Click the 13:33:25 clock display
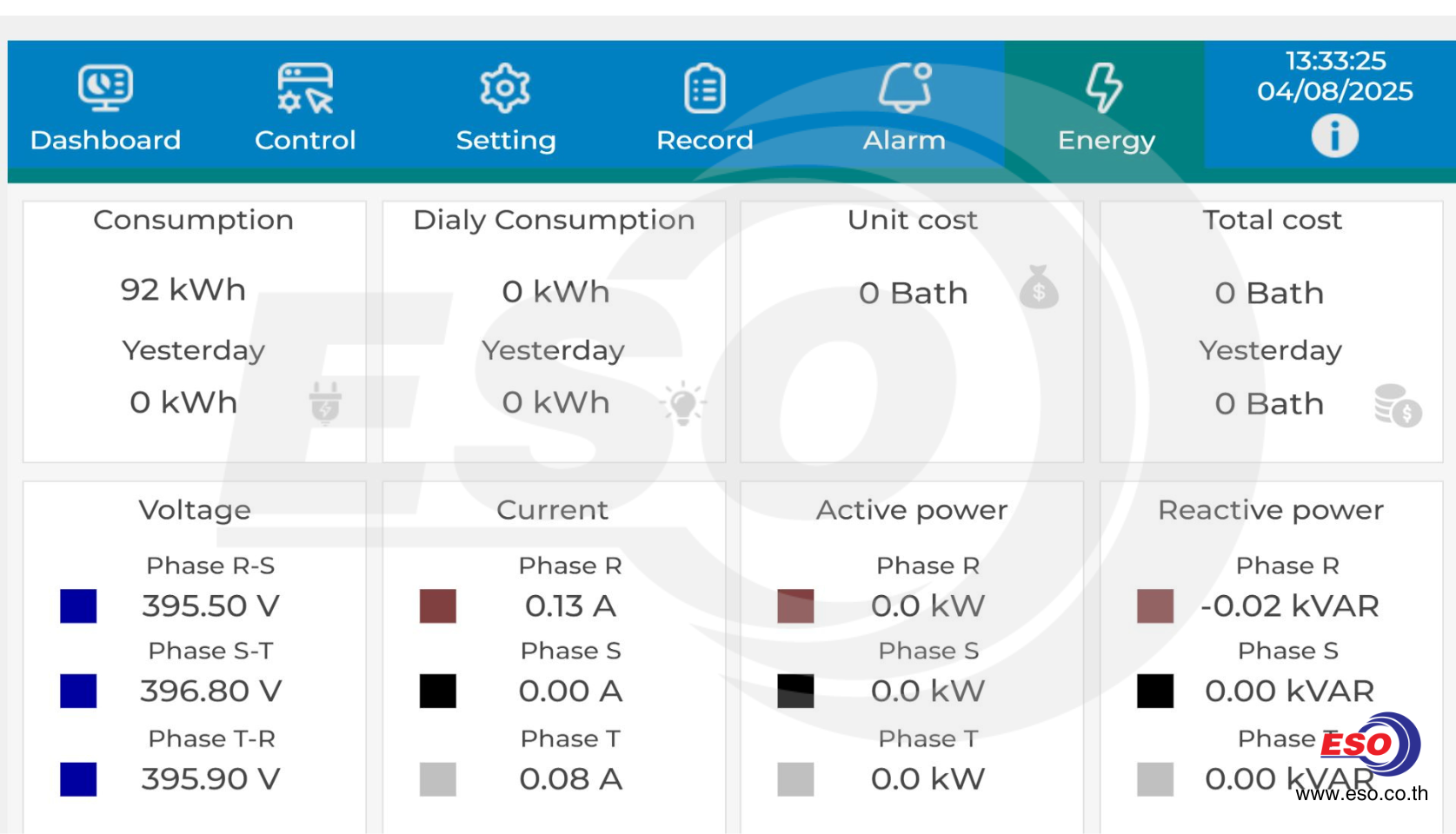Viewport: 1456px width, 834px height. [1335, 61]
